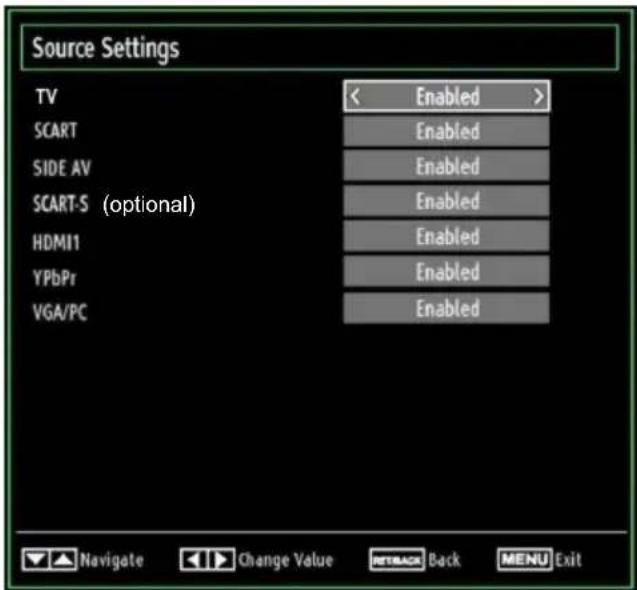The height and width of the screenshot is (590, 637).
Task: Toggle the SIDE AV Enabled setting
Action: pyautogui.click(x=446, y=166)
